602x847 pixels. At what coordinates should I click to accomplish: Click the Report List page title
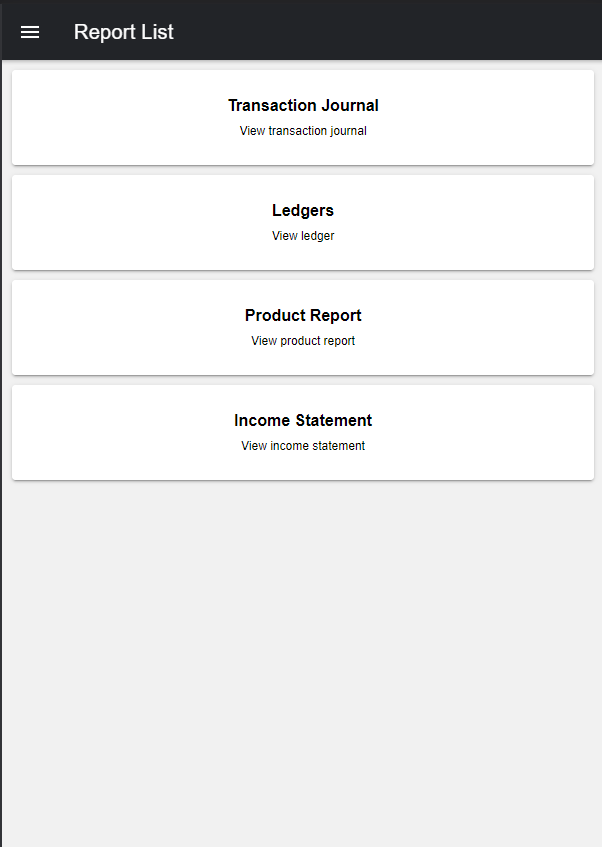point(123,32)
